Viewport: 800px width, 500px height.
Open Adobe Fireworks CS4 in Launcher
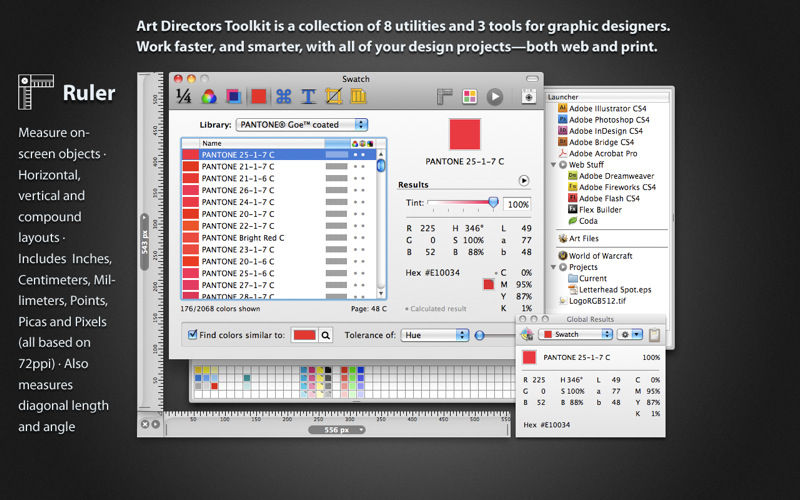click(x=612, y=187)
